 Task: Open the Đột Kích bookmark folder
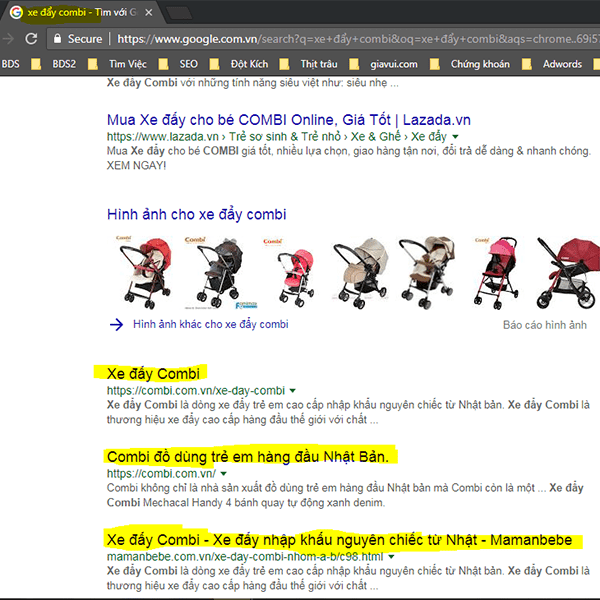249,64
